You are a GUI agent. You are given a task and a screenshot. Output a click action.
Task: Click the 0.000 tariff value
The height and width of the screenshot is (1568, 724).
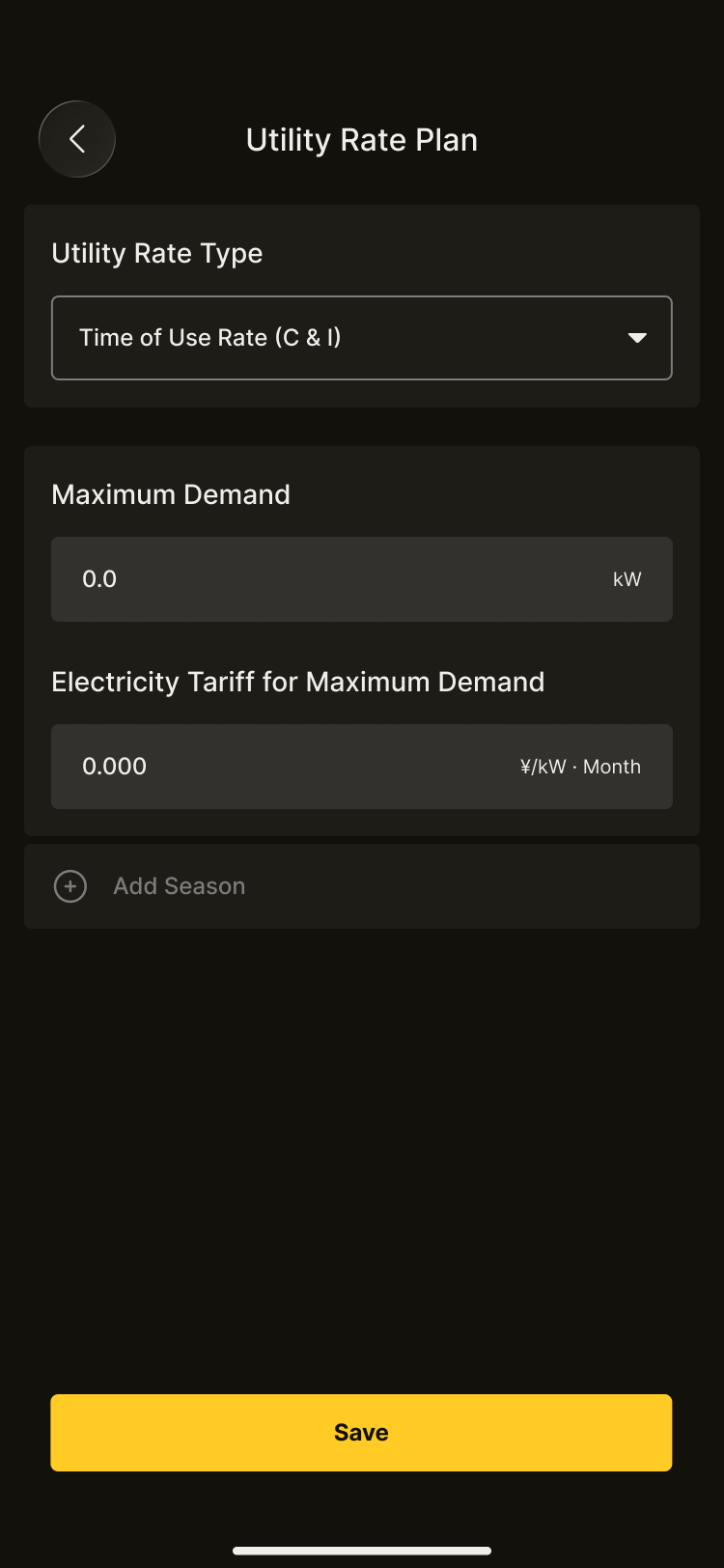click(x=115, y=767)
